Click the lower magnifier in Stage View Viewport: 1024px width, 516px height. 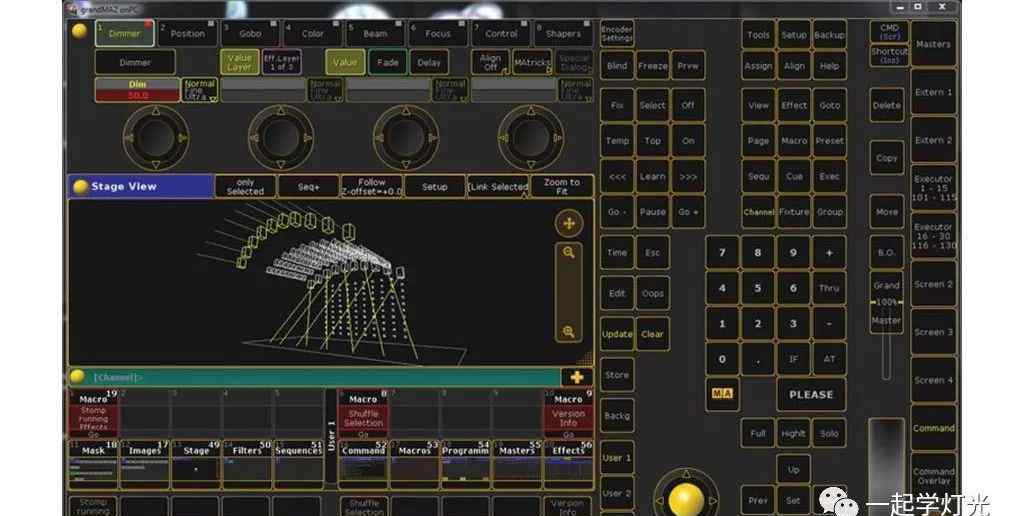pos(569,332)
